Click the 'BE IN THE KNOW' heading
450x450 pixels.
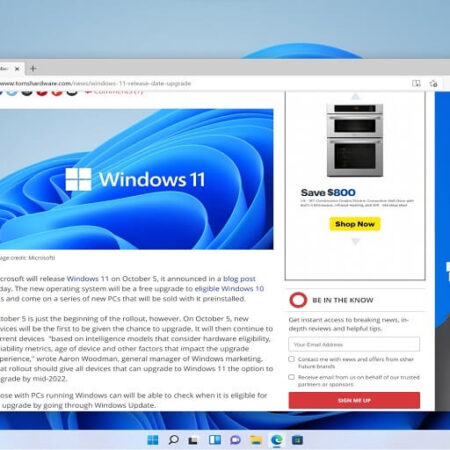click(x=343, y=300)
